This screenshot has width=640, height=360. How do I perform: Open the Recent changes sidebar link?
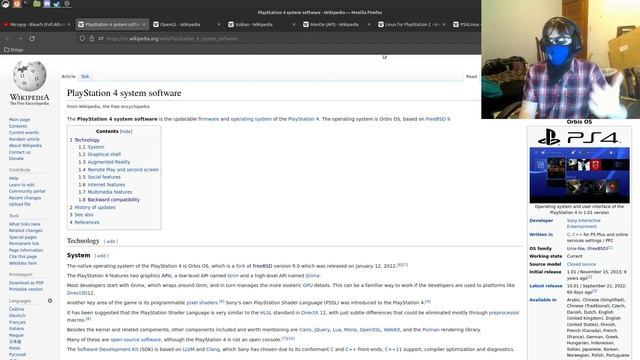(25, 198)
